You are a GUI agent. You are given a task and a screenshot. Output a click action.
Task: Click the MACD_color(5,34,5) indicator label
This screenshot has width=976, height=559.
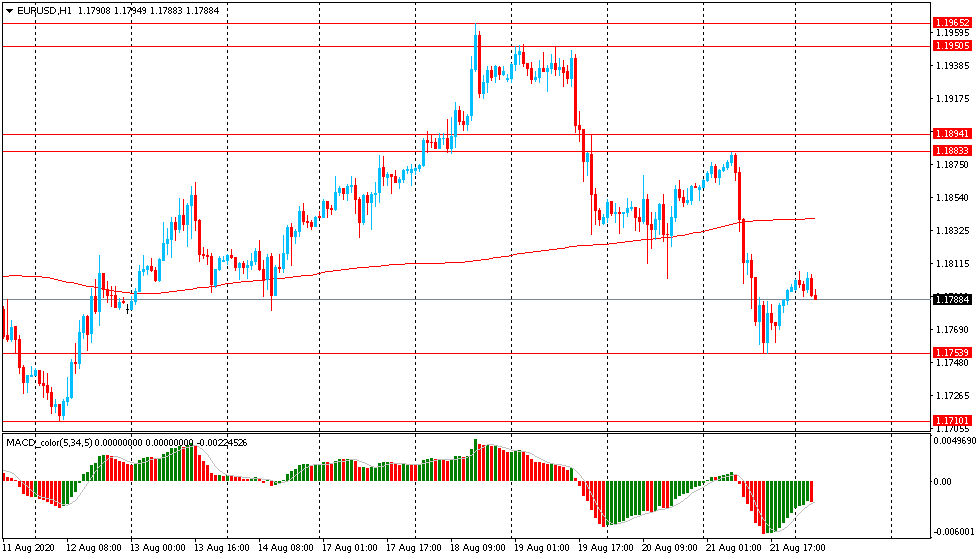point(49,443)
